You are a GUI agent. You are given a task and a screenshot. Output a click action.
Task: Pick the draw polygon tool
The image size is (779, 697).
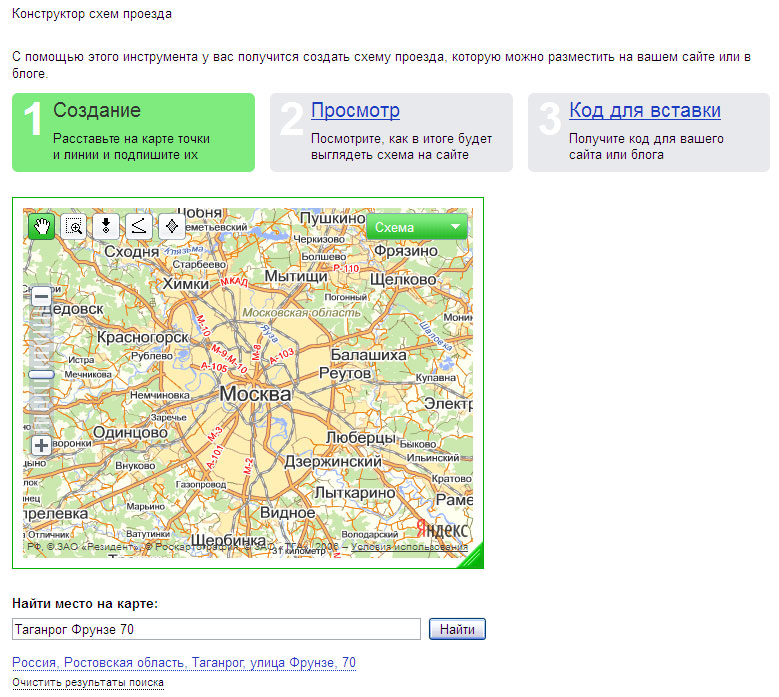(x=171, y=227)
